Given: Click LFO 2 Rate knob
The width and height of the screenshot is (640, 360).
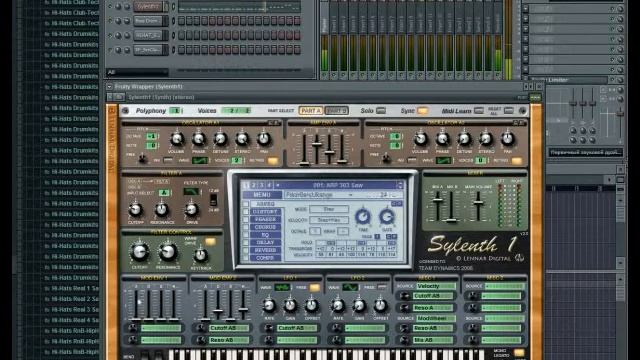Looking at the screenshot, I should click(x=338, y=305).
